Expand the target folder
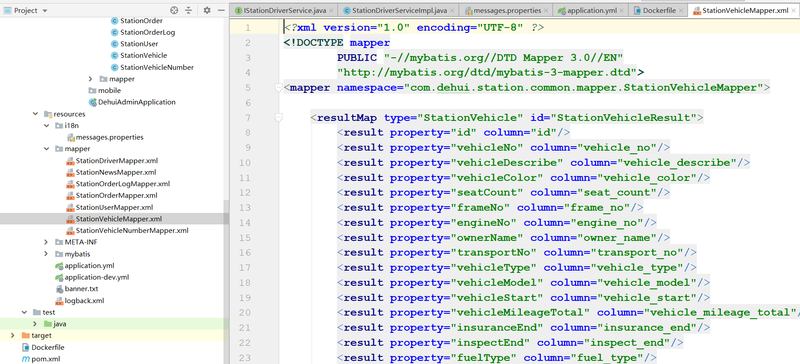The width and height of the screenshot is (800, 364). pos(13,335)
